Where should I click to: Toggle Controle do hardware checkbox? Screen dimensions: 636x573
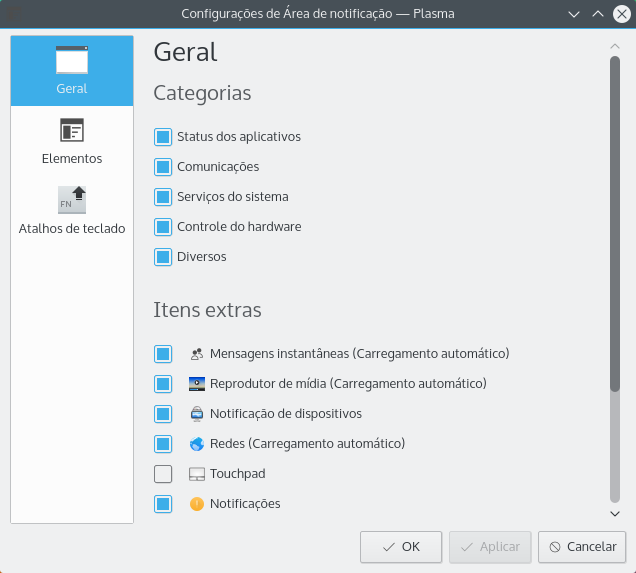click(x=163, y=227)
